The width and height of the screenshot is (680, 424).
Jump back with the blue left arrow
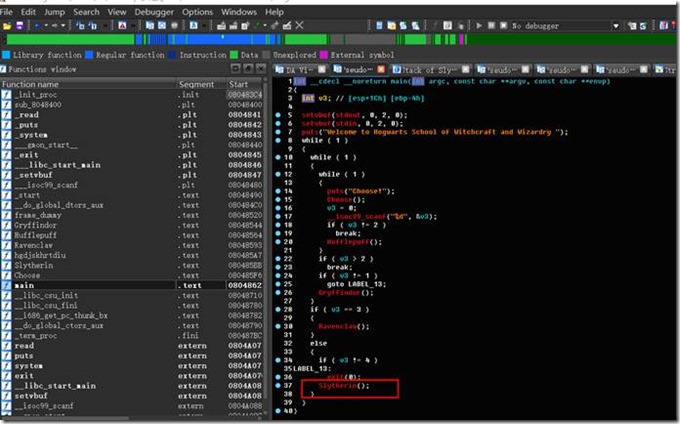[37, 26]
